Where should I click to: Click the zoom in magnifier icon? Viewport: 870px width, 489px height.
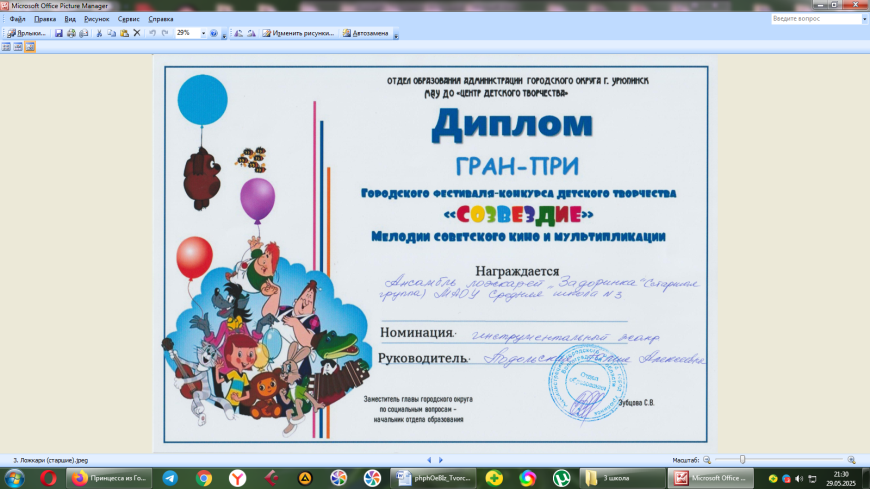coord(852,460)
